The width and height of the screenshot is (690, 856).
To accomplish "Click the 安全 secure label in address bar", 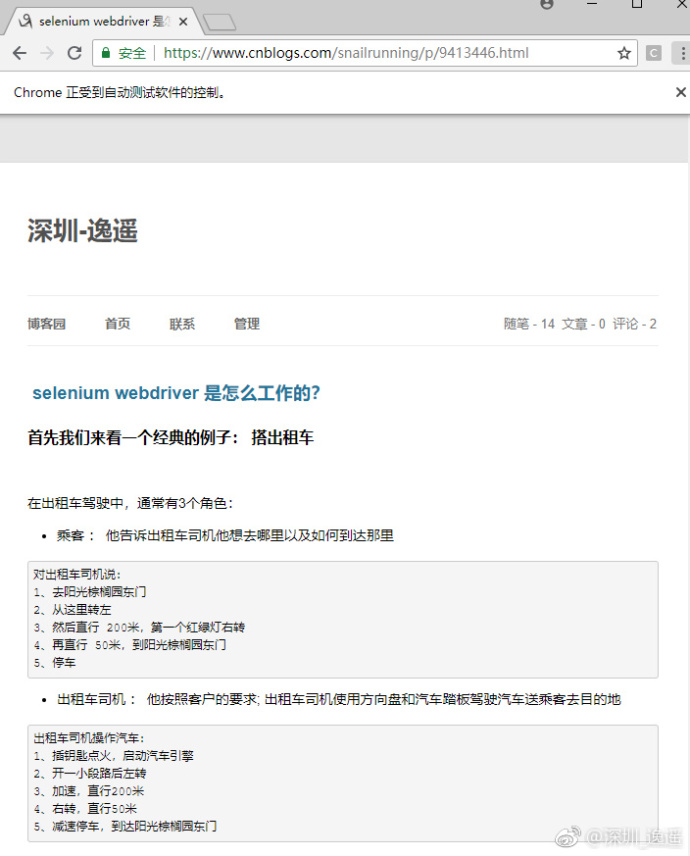I will tap(132, 53).
